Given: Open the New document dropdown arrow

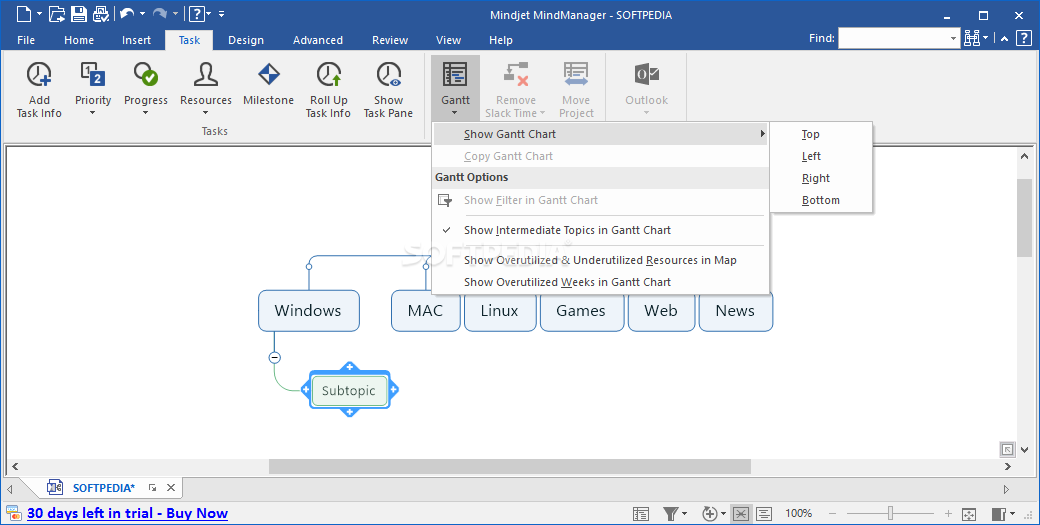Looking at the screenshot, I should point(39,13).
